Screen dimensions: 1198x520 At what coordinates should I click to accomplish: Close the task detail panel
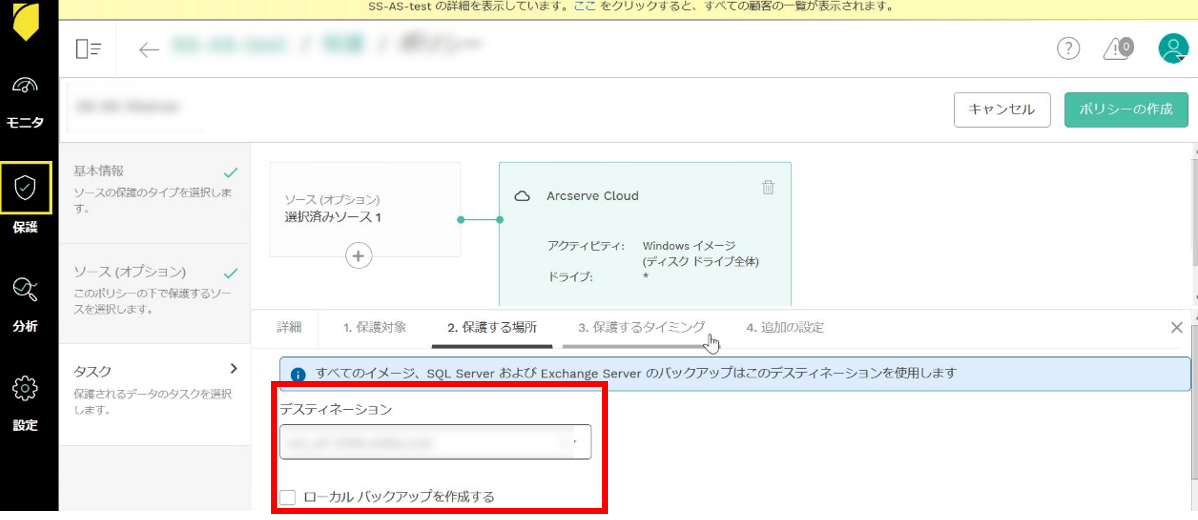(x=1177, y=327)
